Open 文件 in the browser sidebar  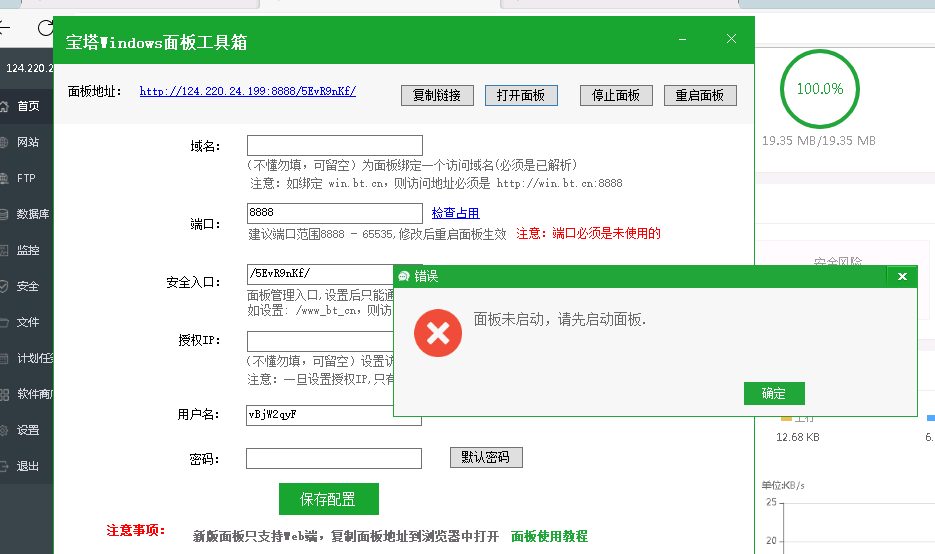[27, 322]
